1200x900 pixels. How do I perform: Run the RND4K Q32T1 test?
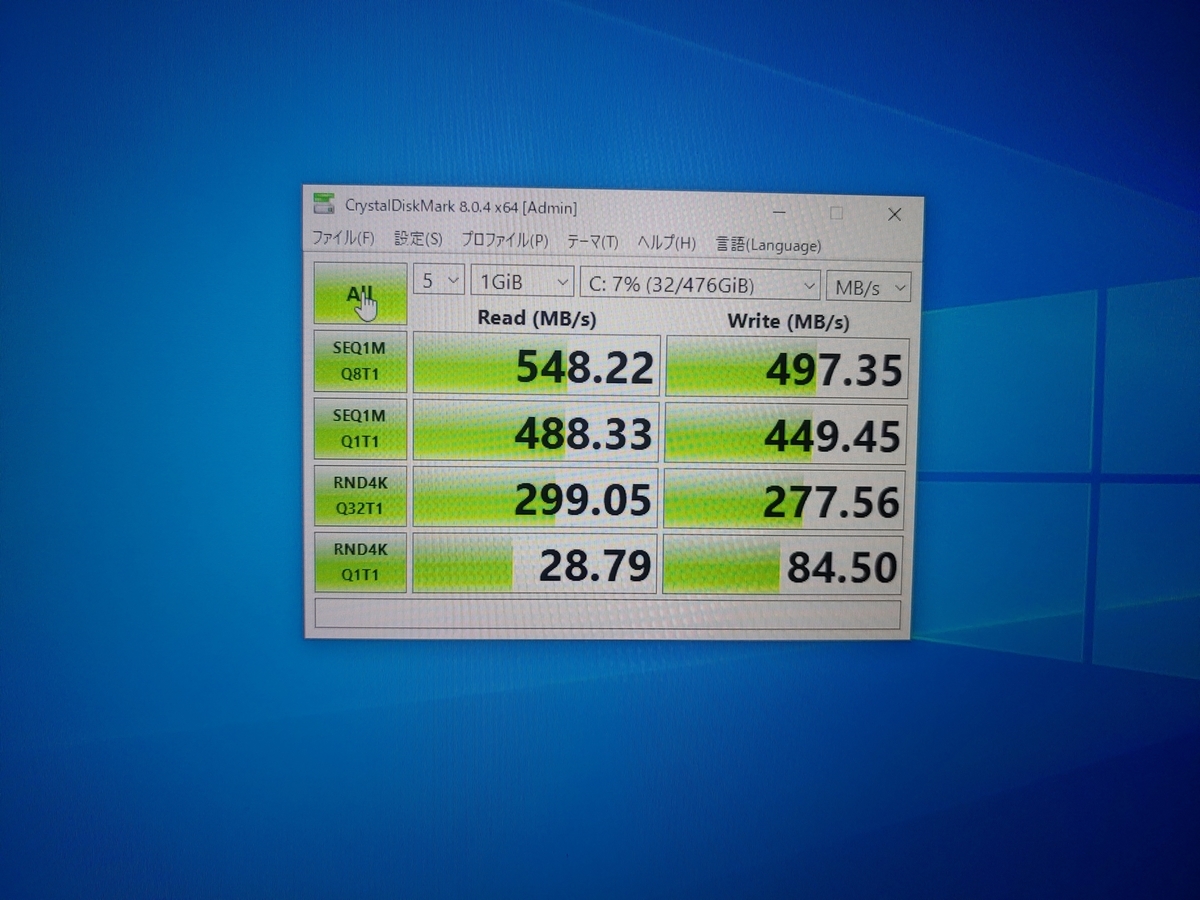pyautogui.click(x=360, y=495)
